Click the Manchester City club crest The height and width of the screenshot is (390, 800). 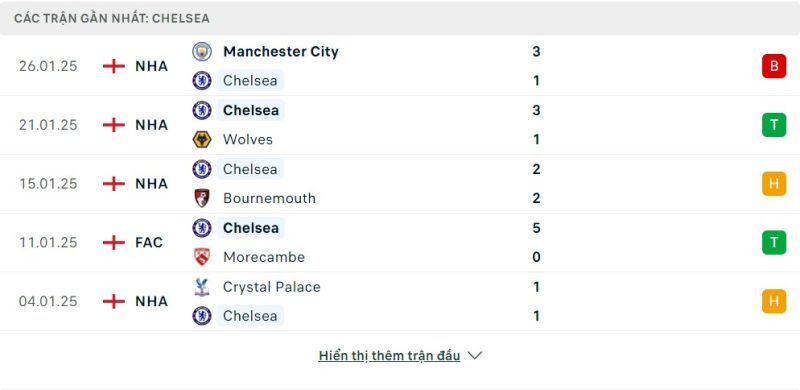click(x=202, y=52)
